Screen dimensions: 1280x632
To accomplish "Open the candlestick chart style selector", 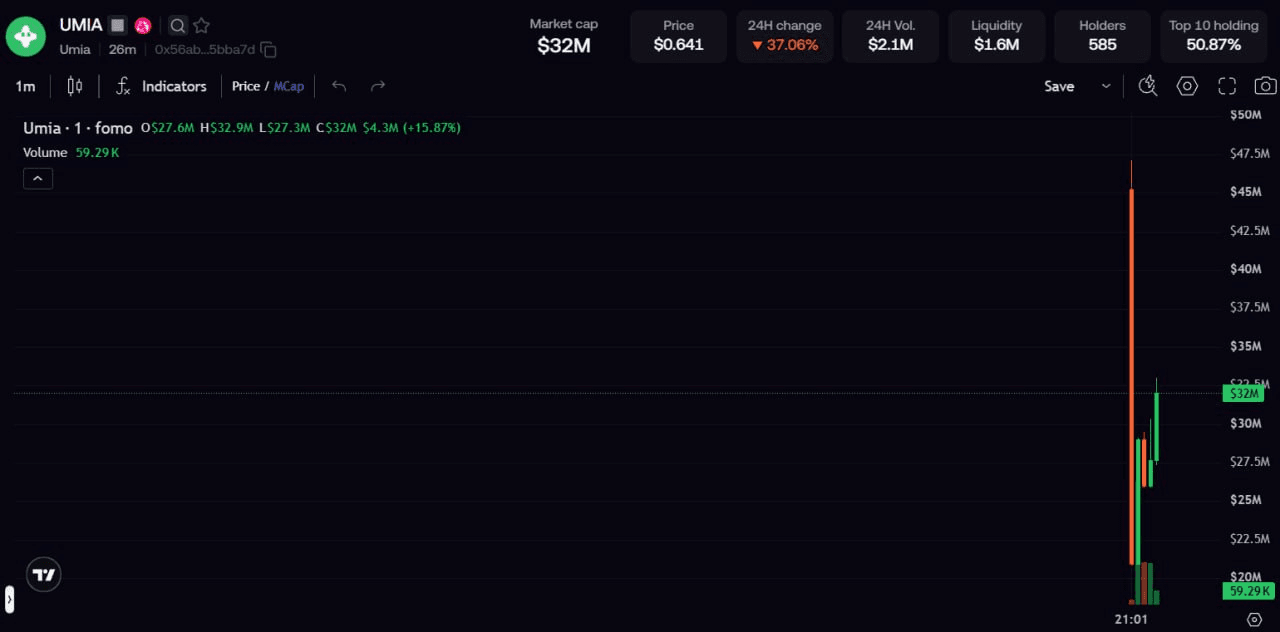I will point(75,86).
